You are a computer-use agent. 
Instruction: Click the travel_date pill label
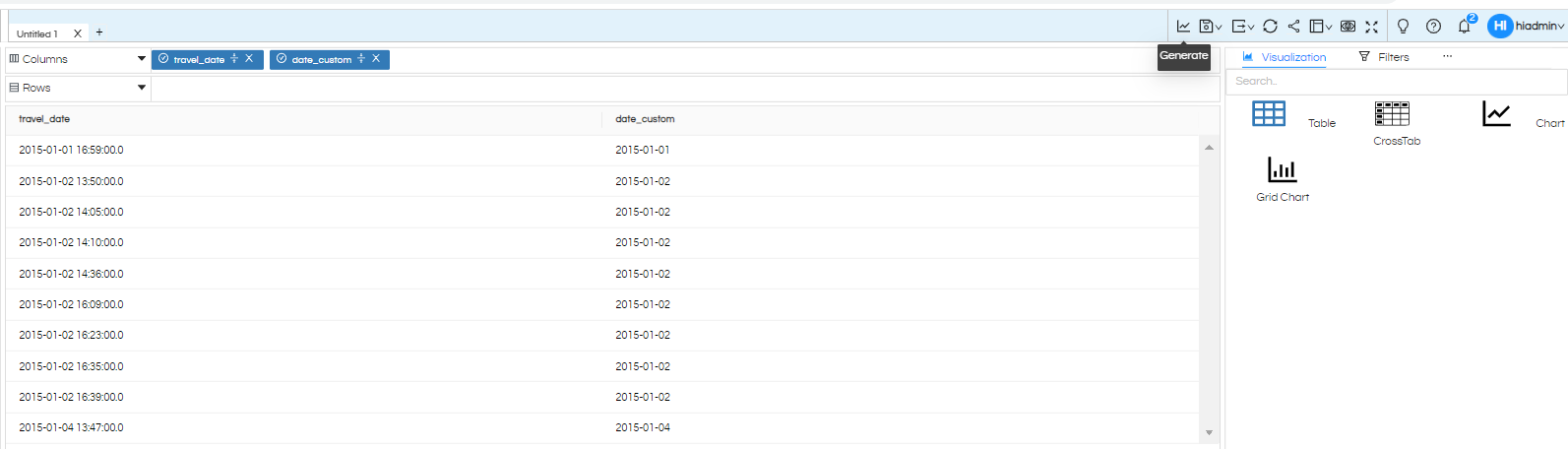pyautogui.click(x=199, y=60)
